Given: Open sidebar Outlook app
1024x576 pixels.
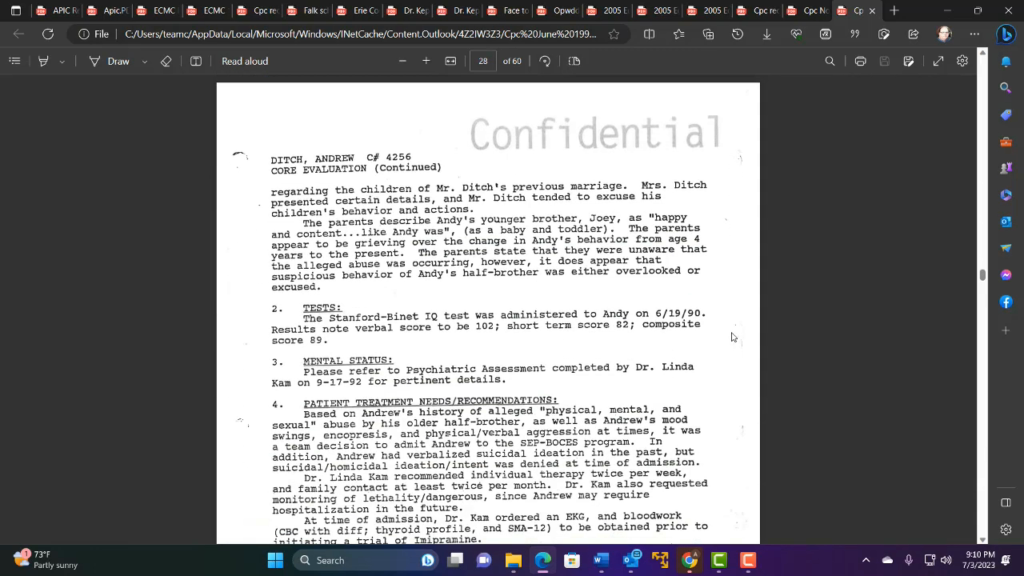Looking at the screenshot, I should pyautogui.click(x=1006, y=221).
